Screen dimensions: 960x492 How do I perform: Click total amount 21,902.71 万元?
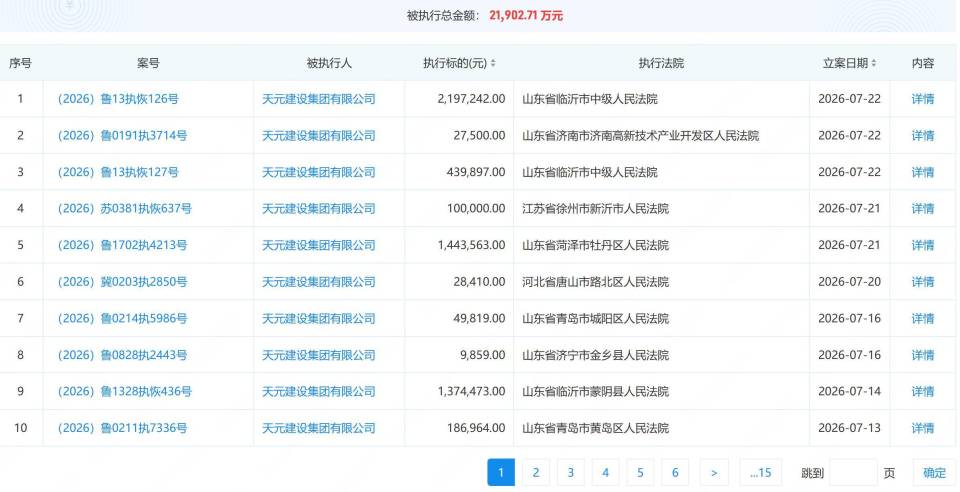click(x=526, y=15)
